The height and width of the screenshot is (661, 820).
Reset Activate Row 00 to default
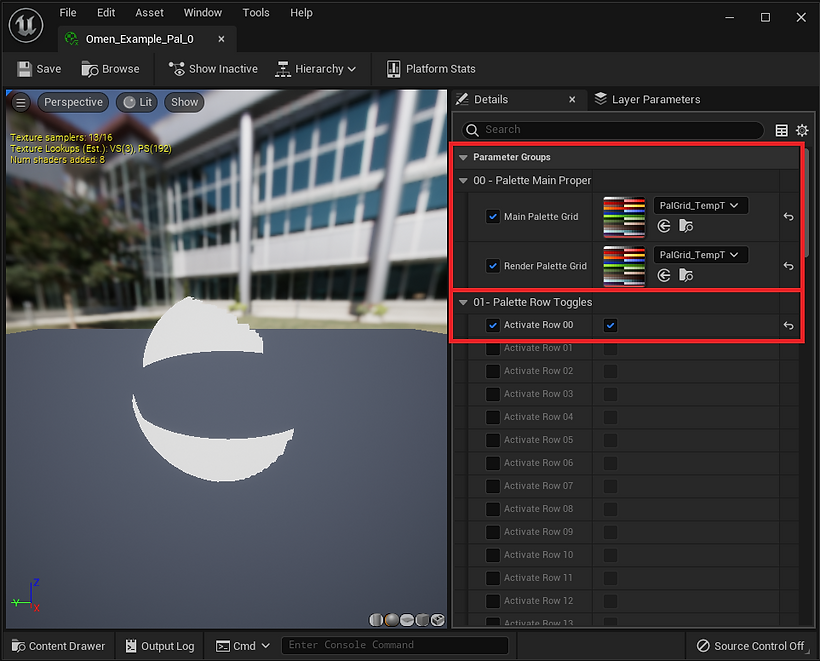point(789,325)
